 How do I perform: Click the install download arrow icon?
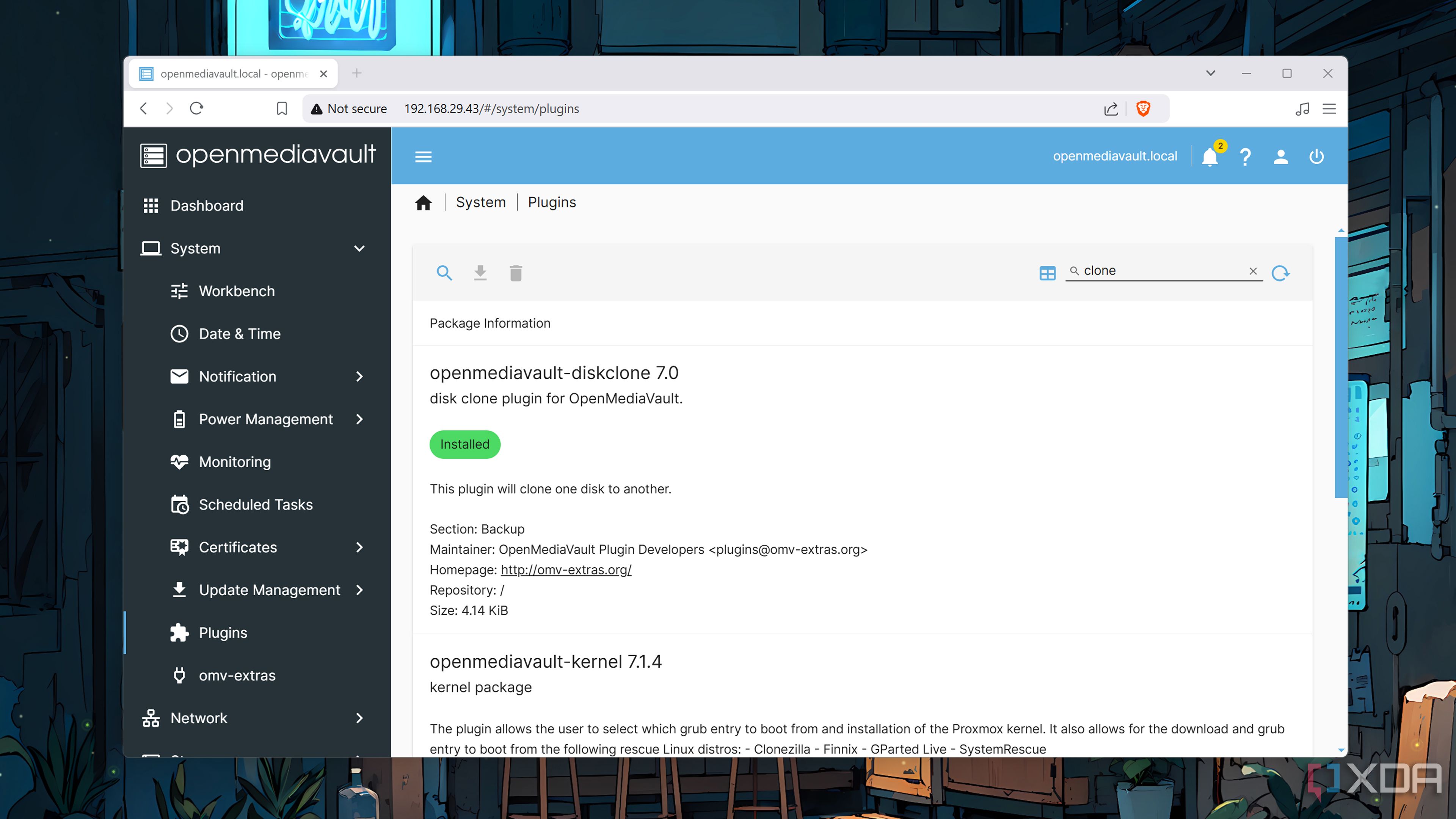click(480, 273)
